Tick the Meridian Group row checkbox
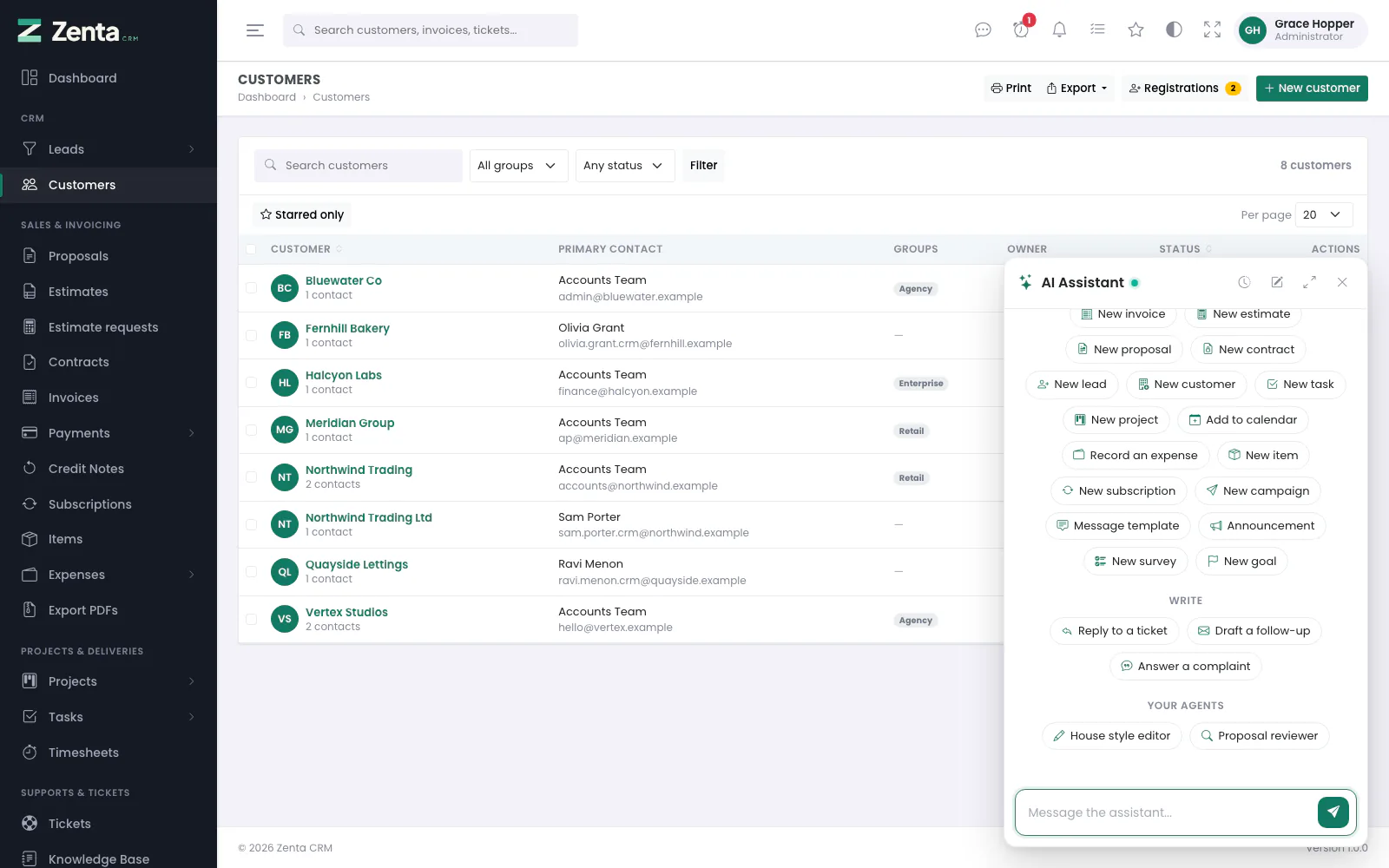 click(251, 430)
